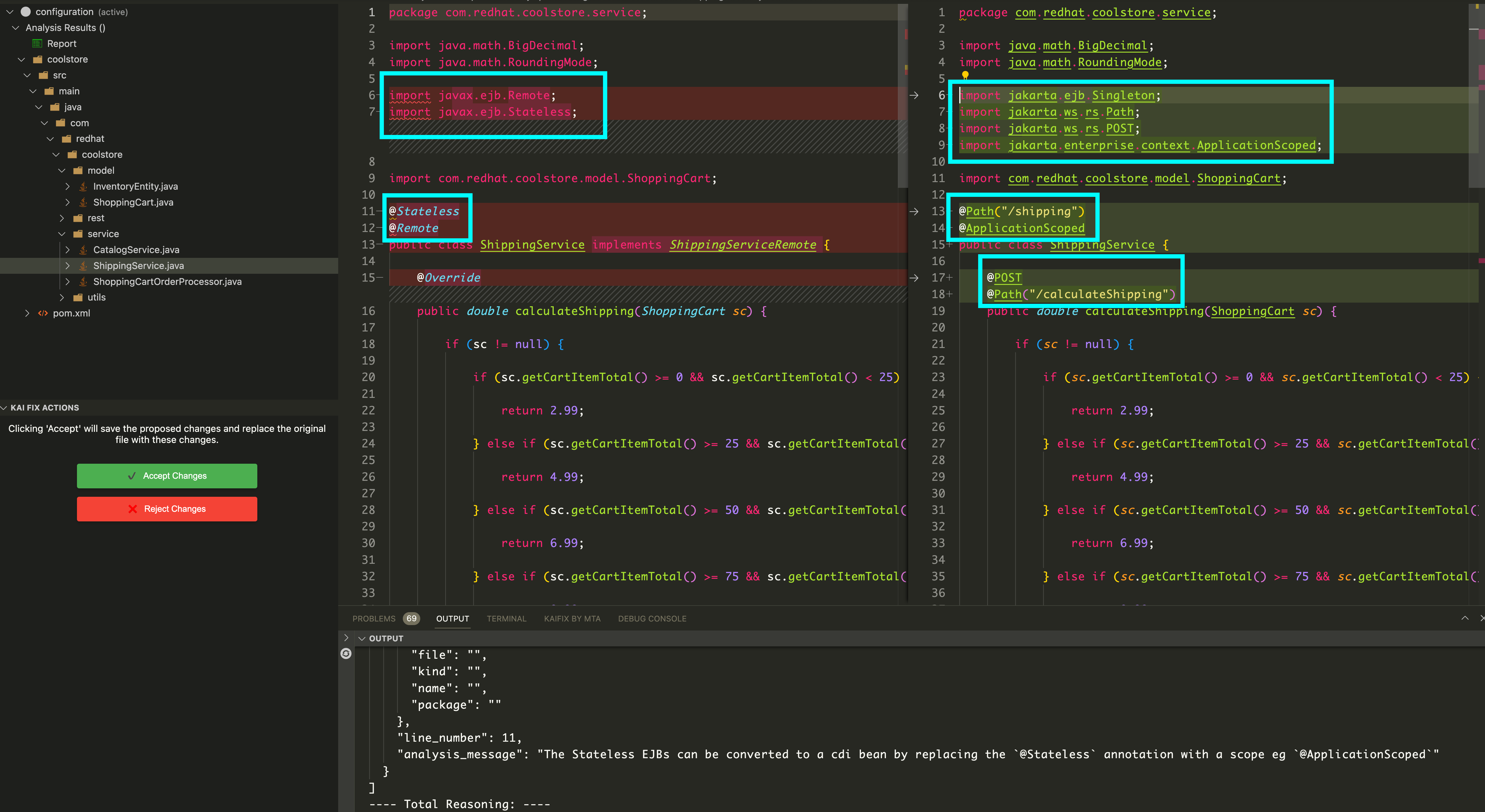Collapse the src folder chevron
1485x812 pixels.
pos(27,75)
